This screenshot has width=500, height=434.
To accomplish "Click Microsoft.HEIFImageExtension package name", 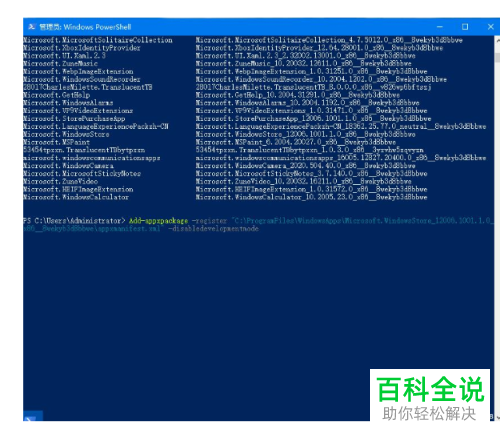I will tap(78, 189).
